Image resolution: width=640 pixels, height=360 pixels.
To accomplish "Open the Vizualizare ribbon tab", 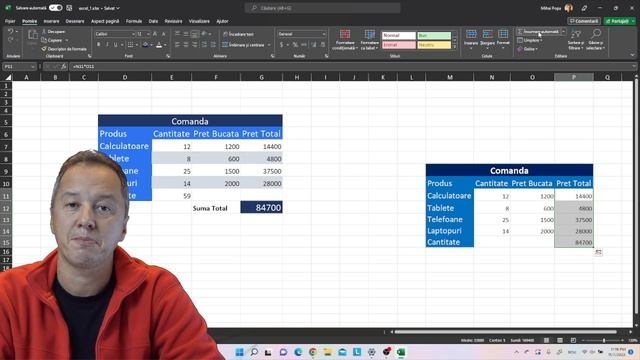I will pos(199,21).
